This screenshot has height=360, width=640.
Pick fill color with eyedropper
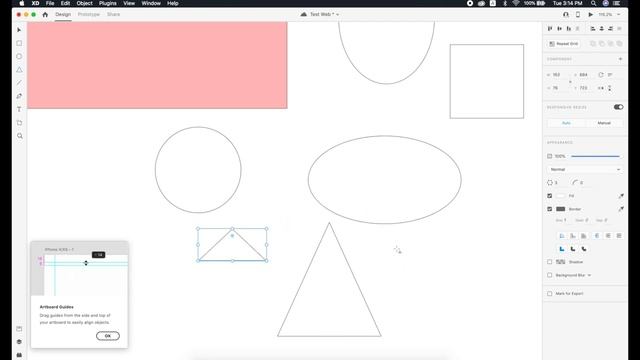[x=621, y=196]
